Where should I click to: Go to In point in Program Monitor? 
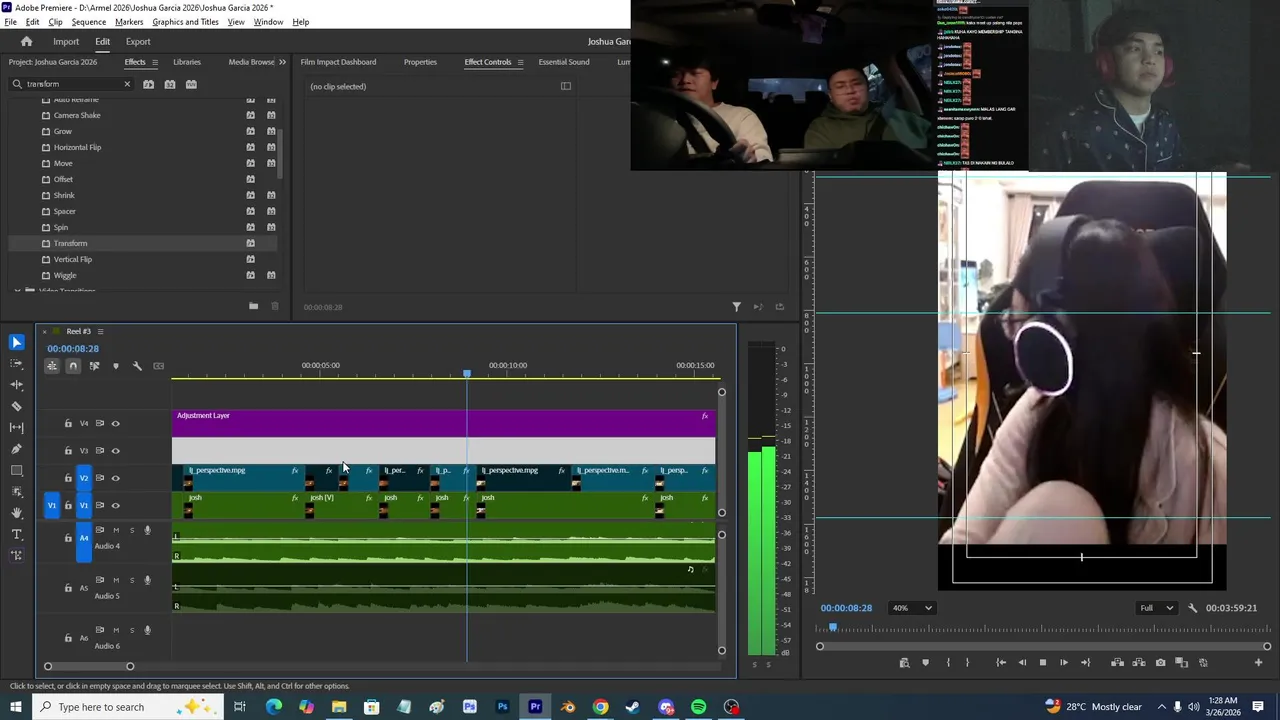pos(1001,662)
